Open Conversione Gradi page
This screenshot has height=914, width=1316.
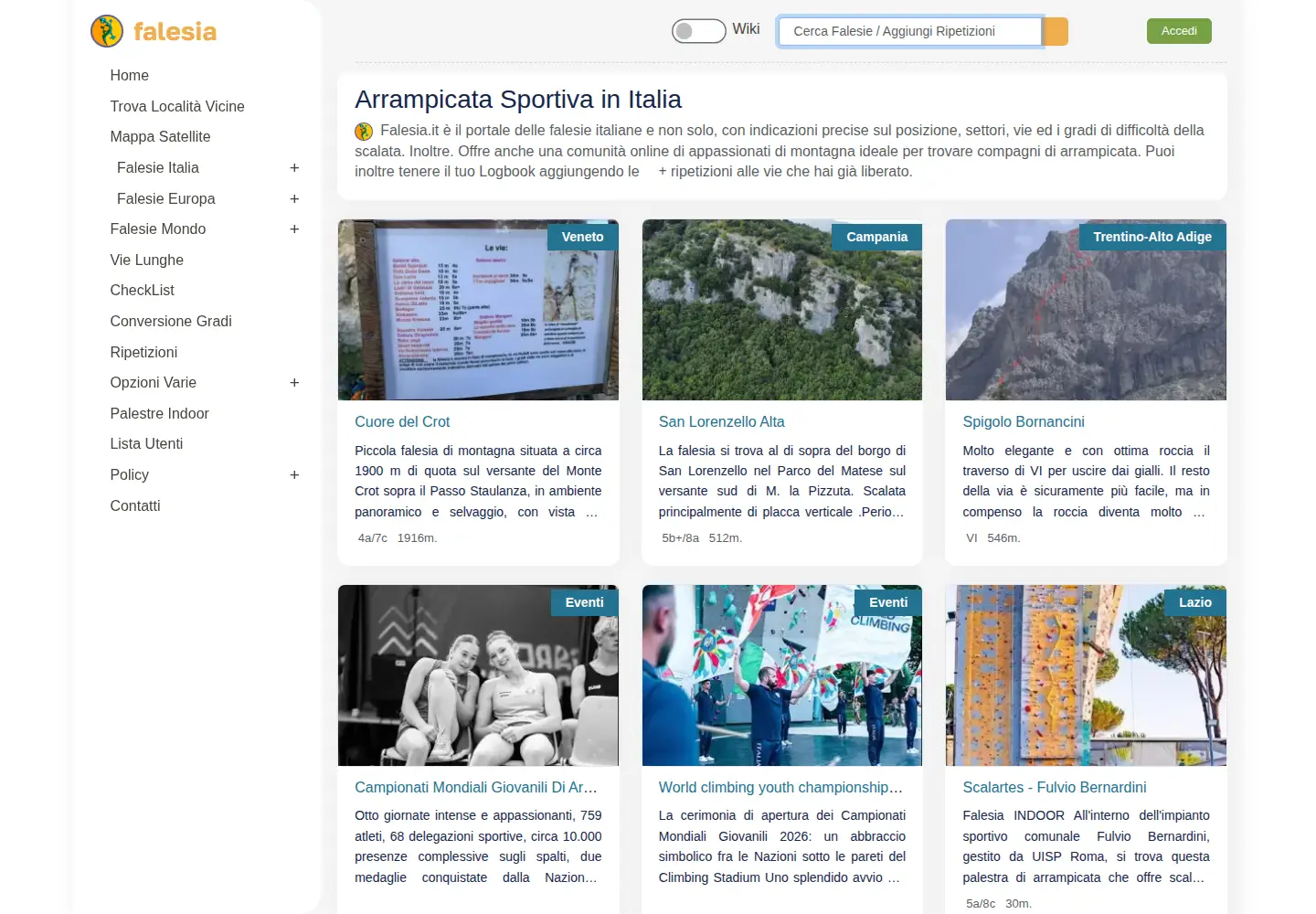(x=171, y=322)
